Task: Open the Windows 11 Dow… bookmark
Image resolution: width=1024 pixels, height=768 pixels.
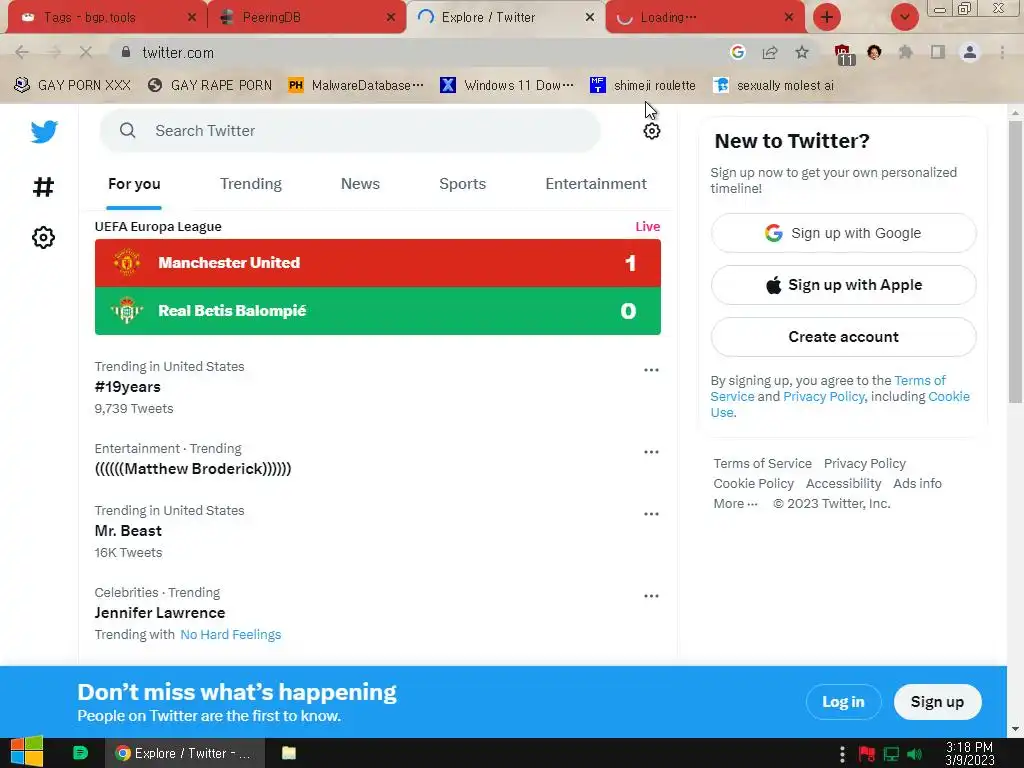Action: [x=507, y=86]
